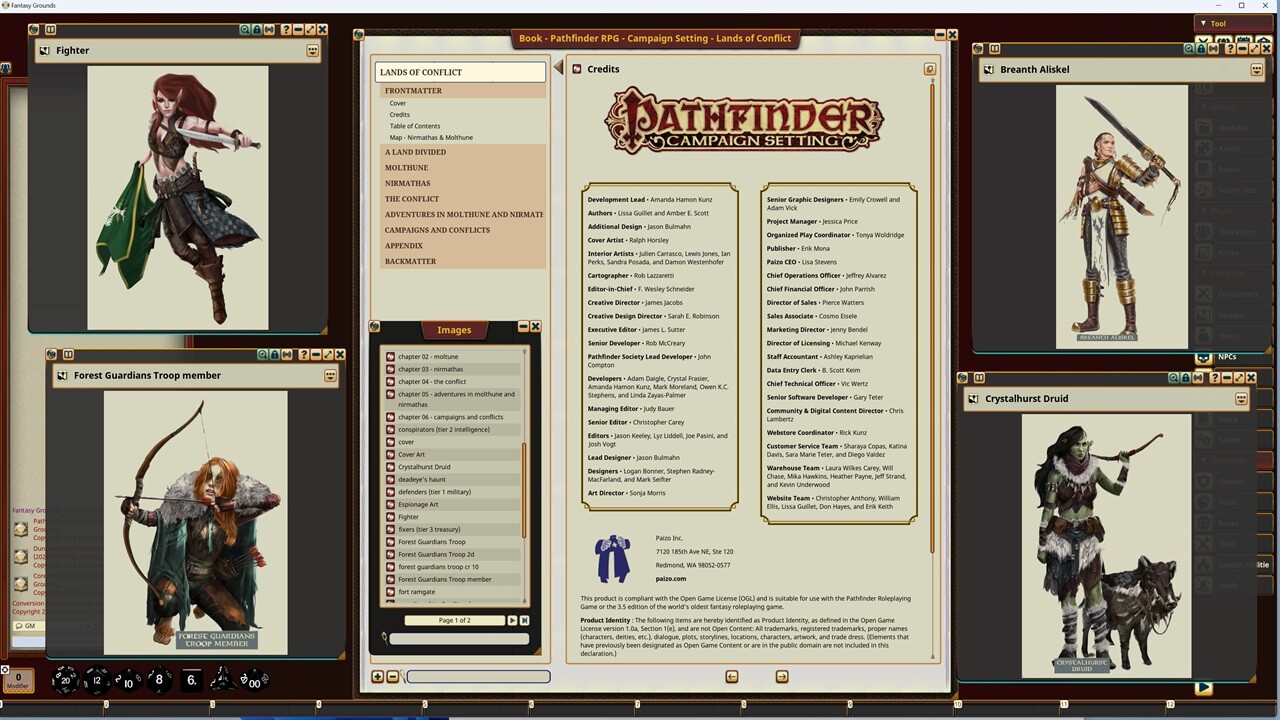Roll the d20 die
This screenshot has height=720, width=1280.
click(66, 682)
